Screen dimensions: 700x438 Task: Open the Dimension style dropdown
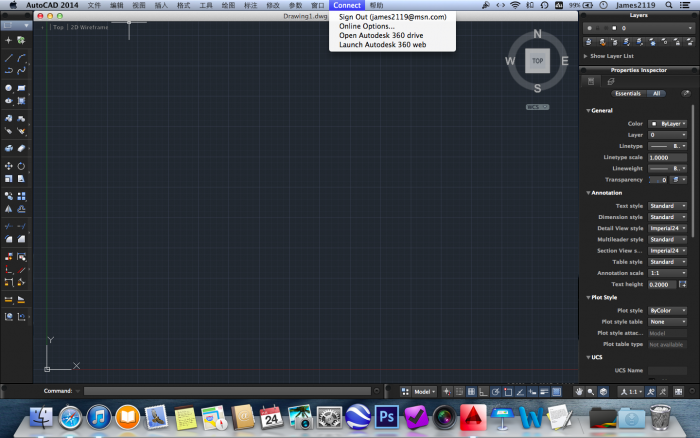pos(667,217)
